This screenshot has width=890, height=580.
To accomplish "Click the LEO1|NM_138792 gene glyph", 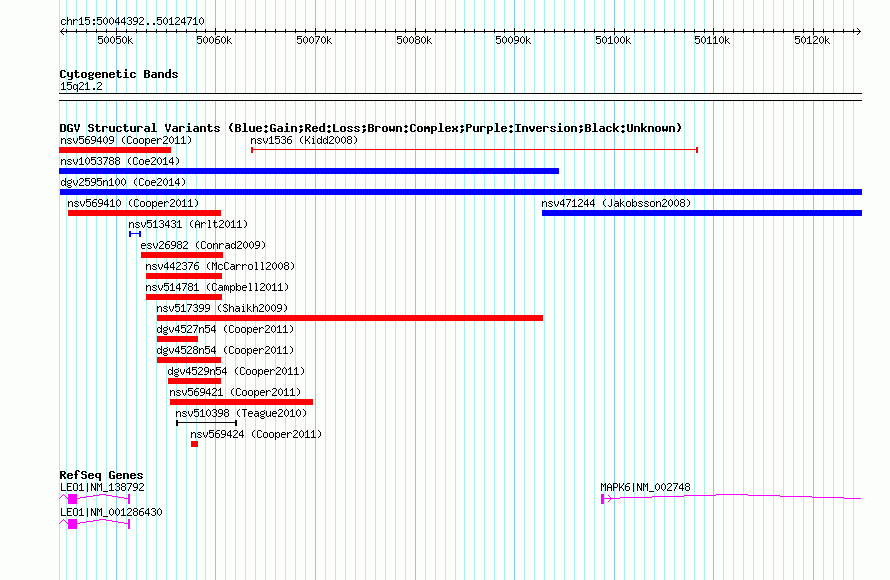I will [x=95, y=499].
